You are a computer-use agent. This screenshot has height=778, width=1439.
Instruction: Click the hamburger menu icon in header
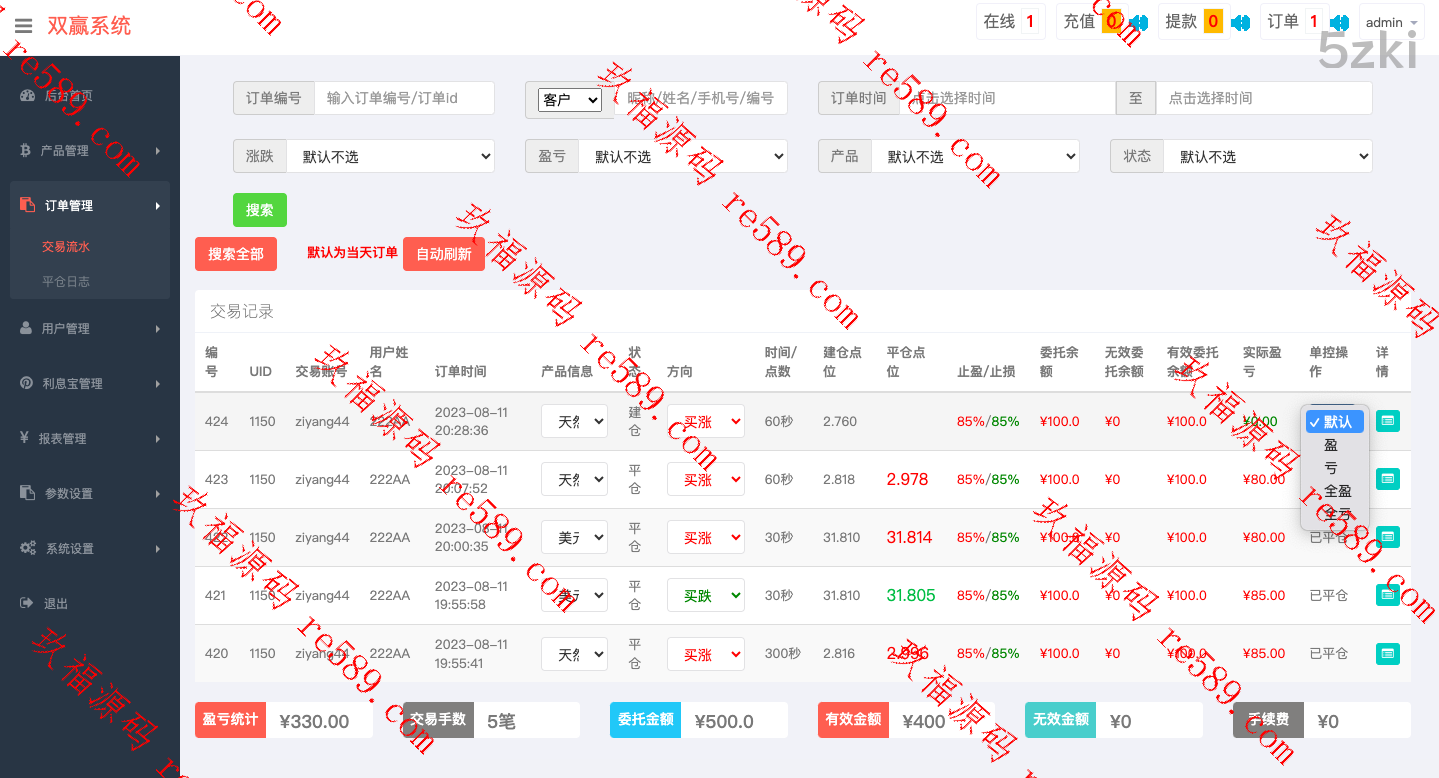[23, 26]
